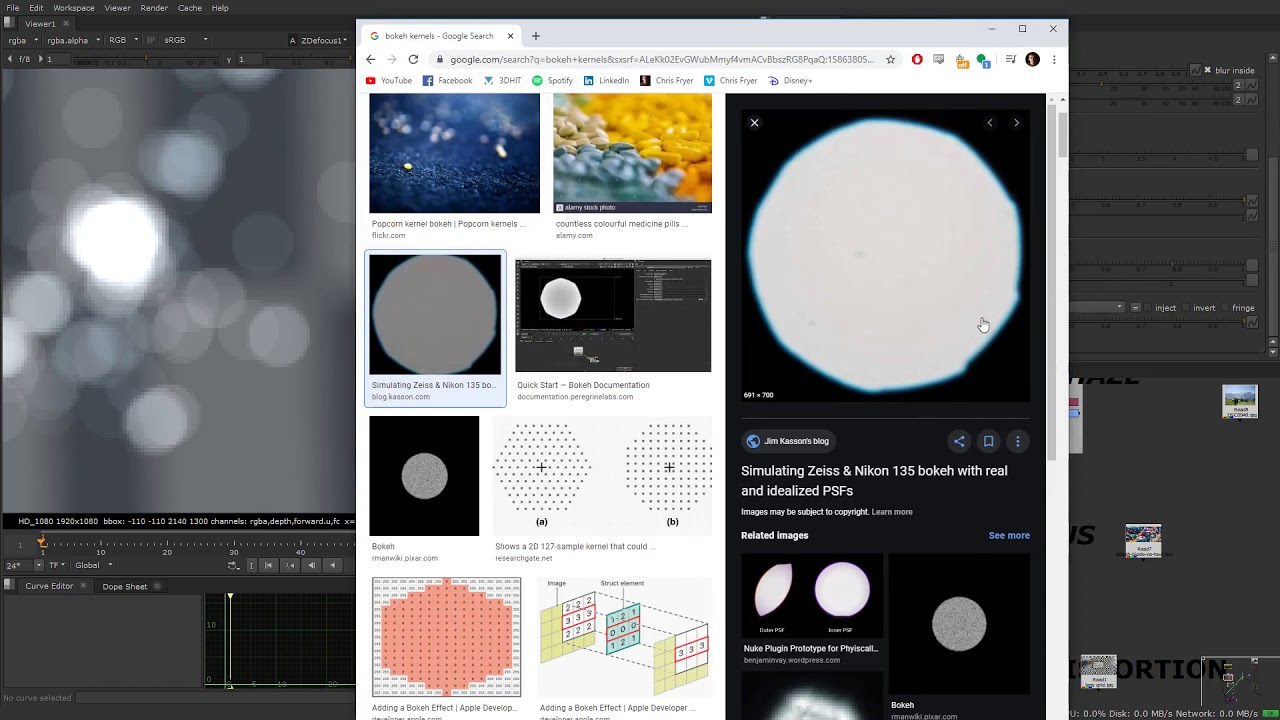1280x720 pixels.
Task: Enable the fringe checkbox
Action: click(1225, 308)
